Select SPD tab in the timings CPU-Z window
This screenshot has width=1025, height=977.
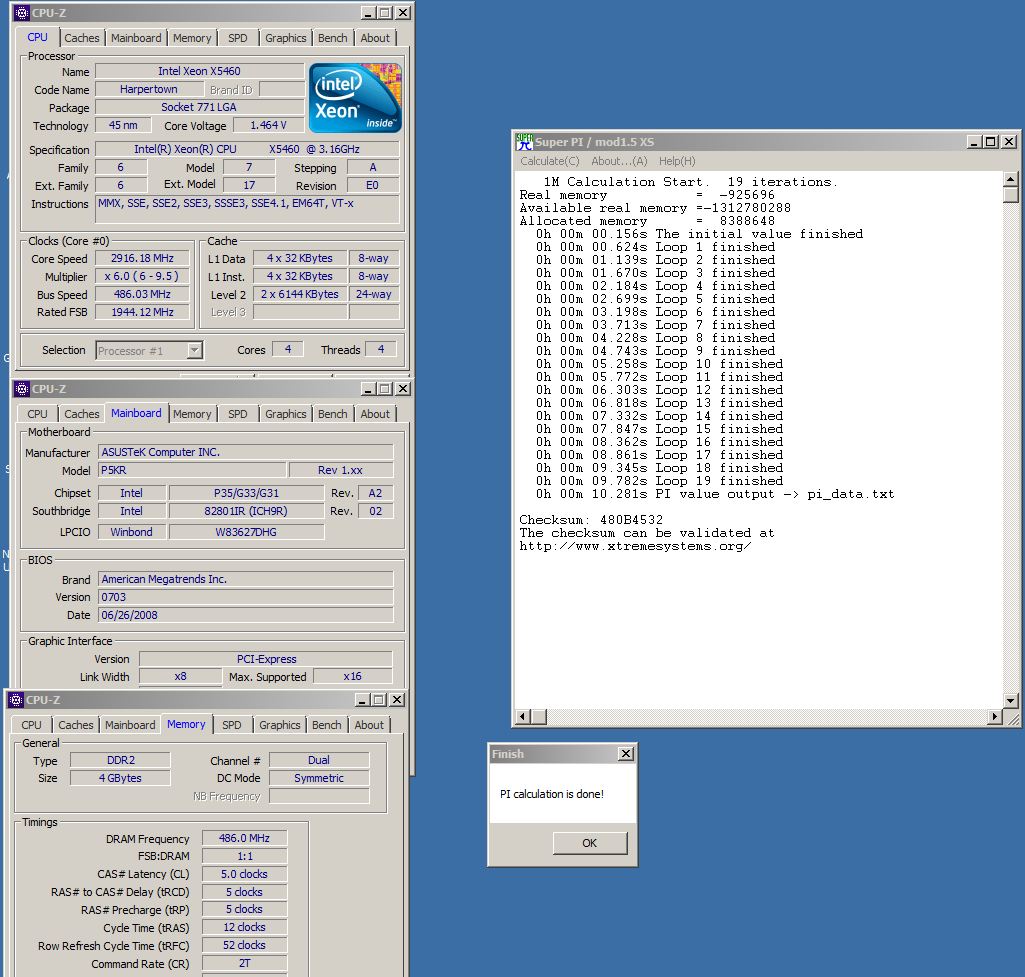click(x=232, y=725)
